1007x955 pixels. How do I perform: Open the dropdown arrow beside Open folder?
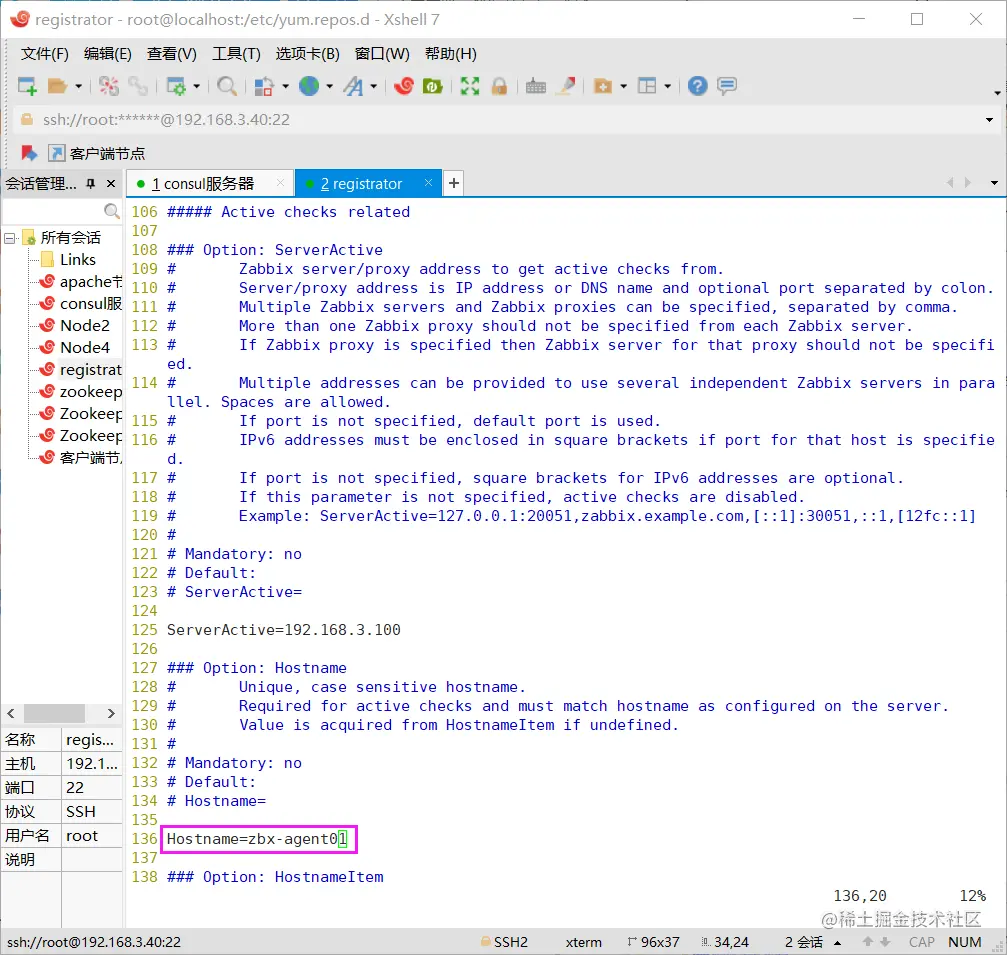pyautogui.click(x=78, y=86)
